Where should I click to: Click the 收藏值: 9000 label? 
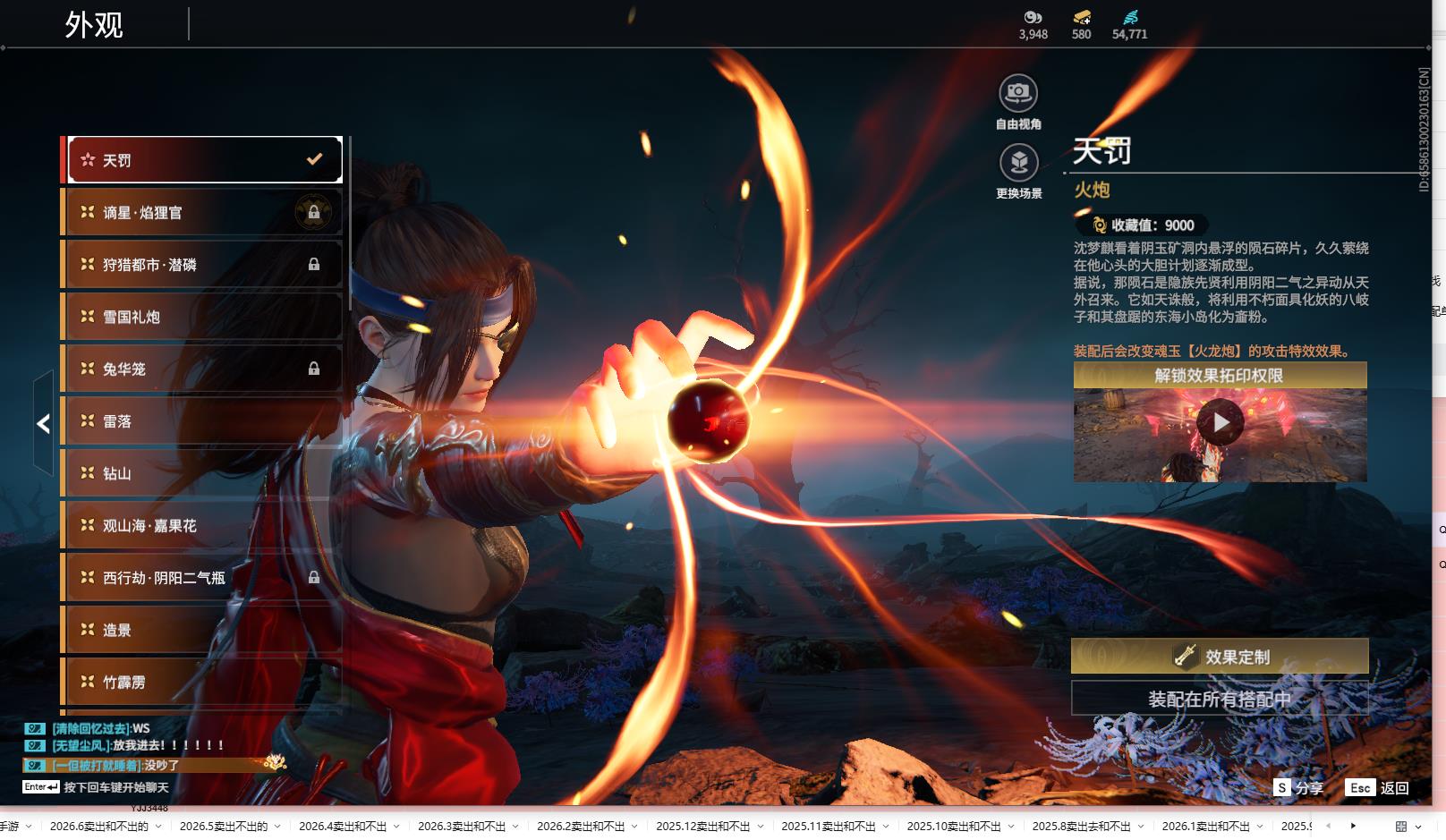tap(1153, 225)
